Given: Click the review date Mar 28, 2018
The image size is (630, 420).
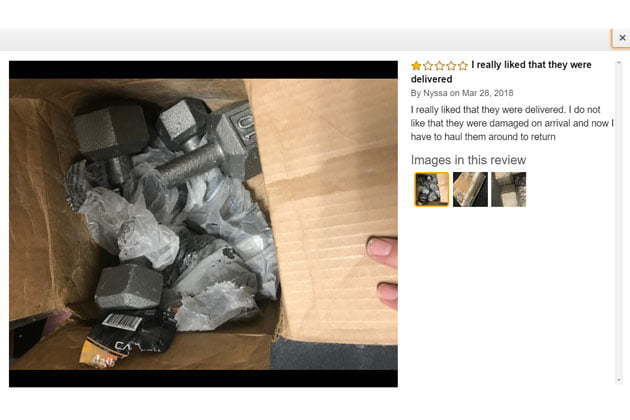Looking at the screenshot, I should point(487,93).
